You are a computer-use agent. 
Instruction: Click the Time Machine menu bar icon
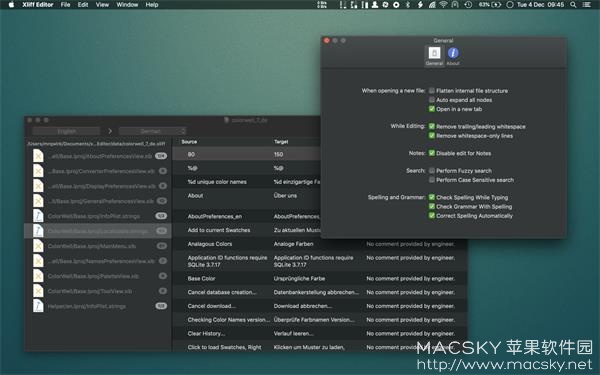(x=468, y=5)
